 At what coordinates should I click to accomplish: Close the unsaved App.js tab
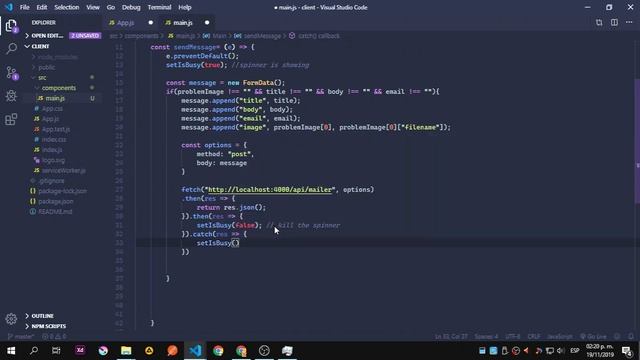click(151, 22)
